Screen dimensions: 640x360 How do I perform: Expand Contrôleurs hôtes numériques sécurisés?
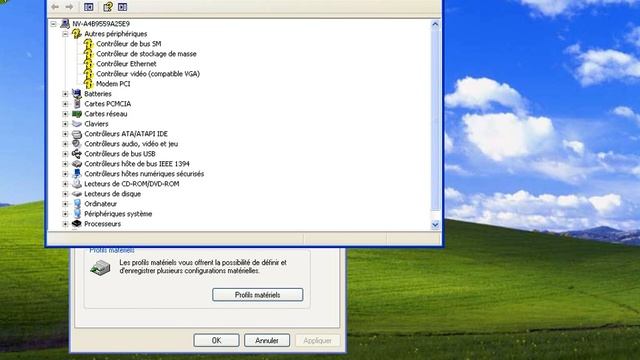tap(65, 174)
